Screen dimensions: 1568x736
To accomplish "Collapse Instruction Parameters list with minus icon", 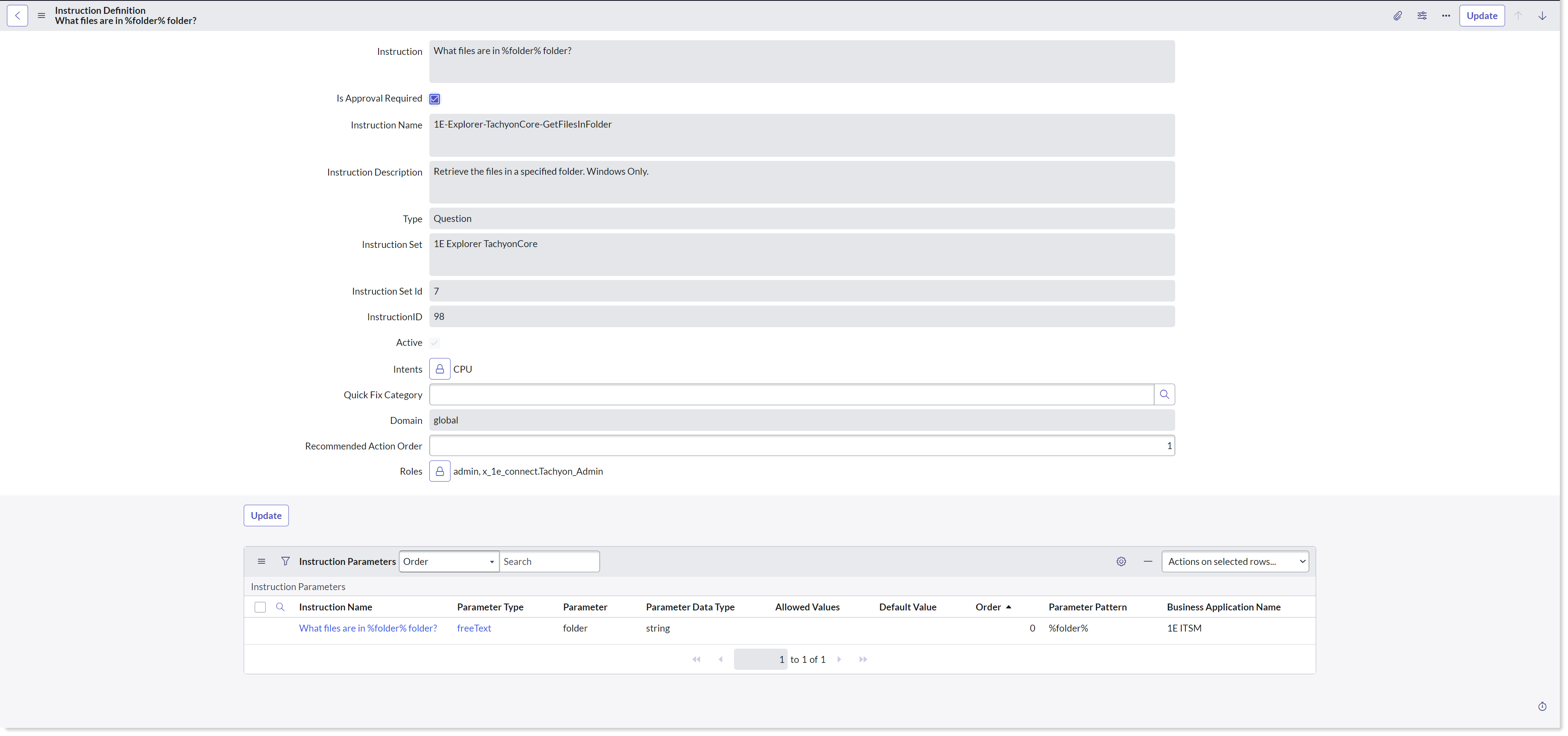I will pos(1148,561).
